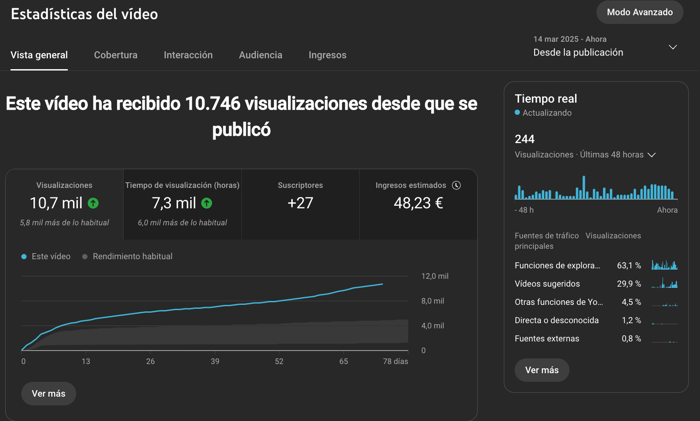
Task: Click the +27 subscribers value
Action: point(300,203)
